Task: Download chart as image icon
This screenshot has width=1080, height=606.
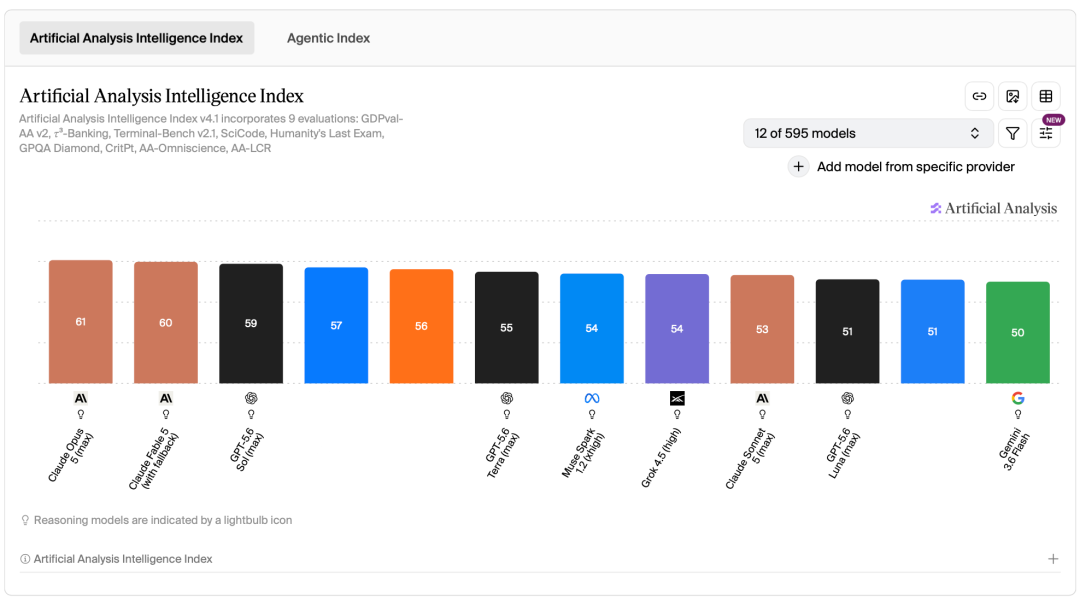Action: coord(1012,96)
